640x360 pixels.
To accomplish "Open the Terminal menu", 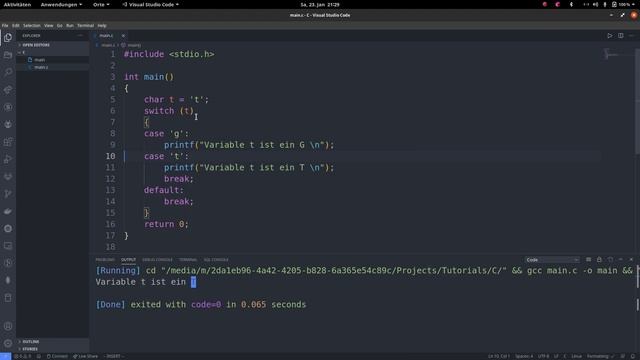I will [85, 25].
